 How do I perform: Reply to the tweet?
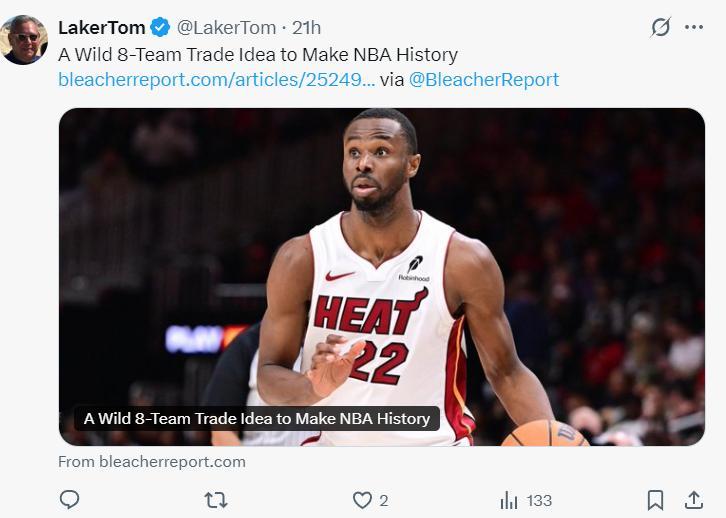click(x=69, y=500)
